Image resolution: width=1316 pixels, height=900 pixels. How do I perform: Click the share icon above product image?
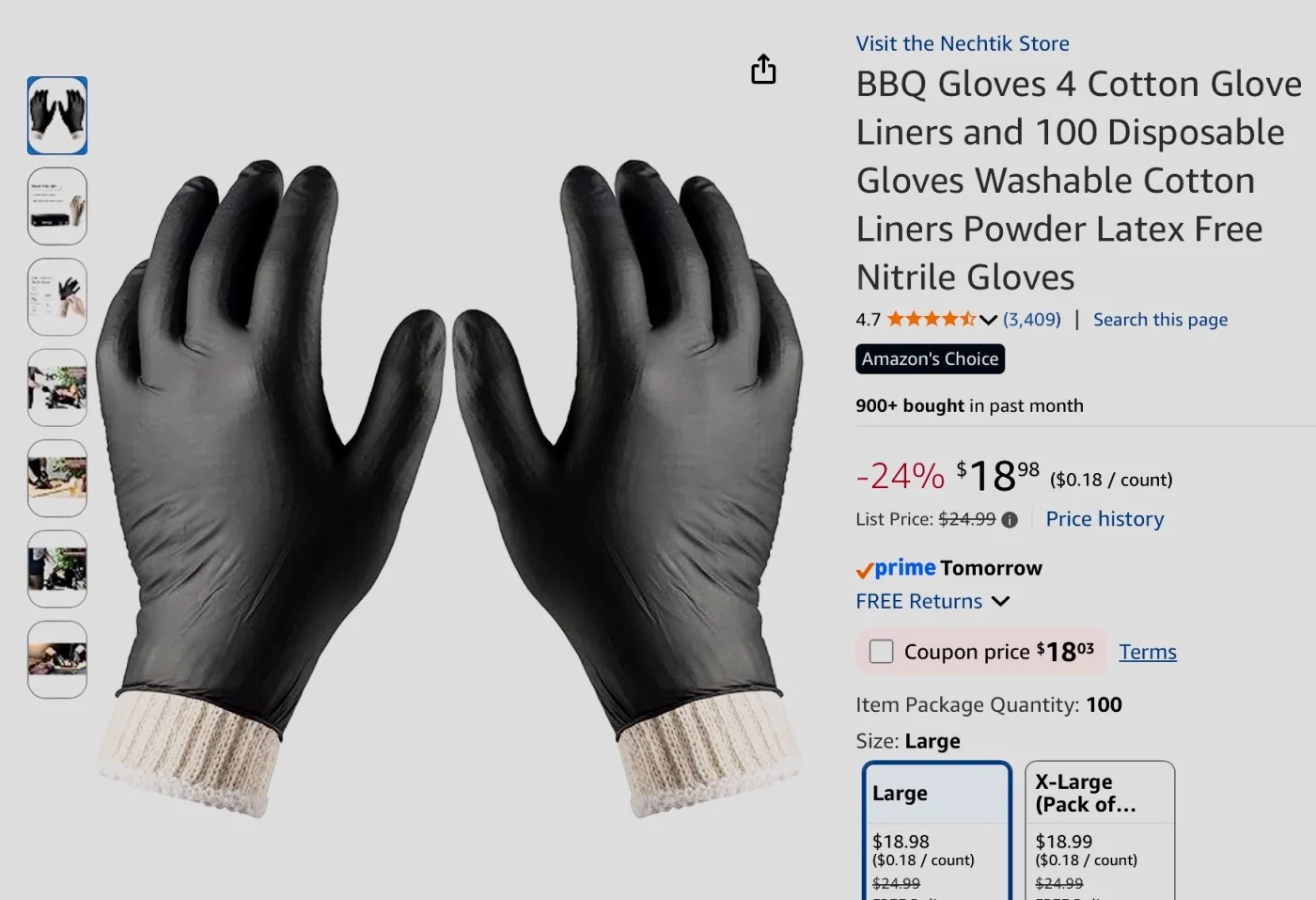click(x=763, y=70)
